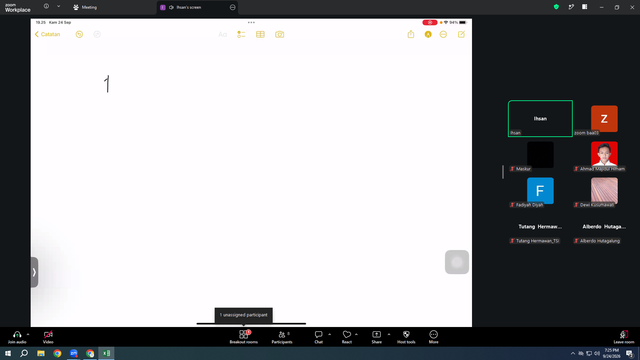Select Dewi Kusumawati participant tile
Image resolution: width=640 pixels, height=360 pixels.
pos(604,191)
